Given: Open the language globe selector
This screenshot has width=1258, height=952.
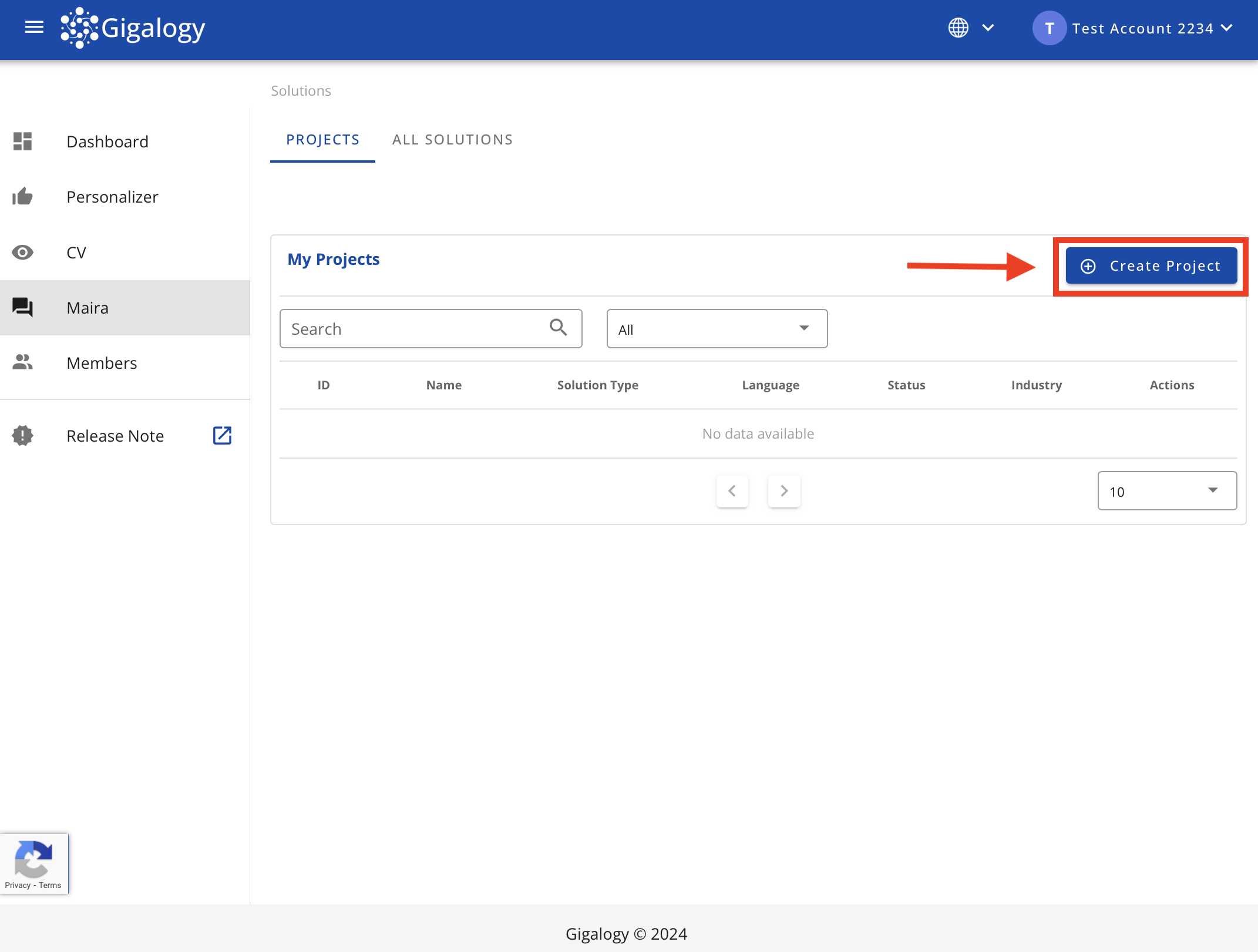Looking at the screenshot, I should point(958,28).
